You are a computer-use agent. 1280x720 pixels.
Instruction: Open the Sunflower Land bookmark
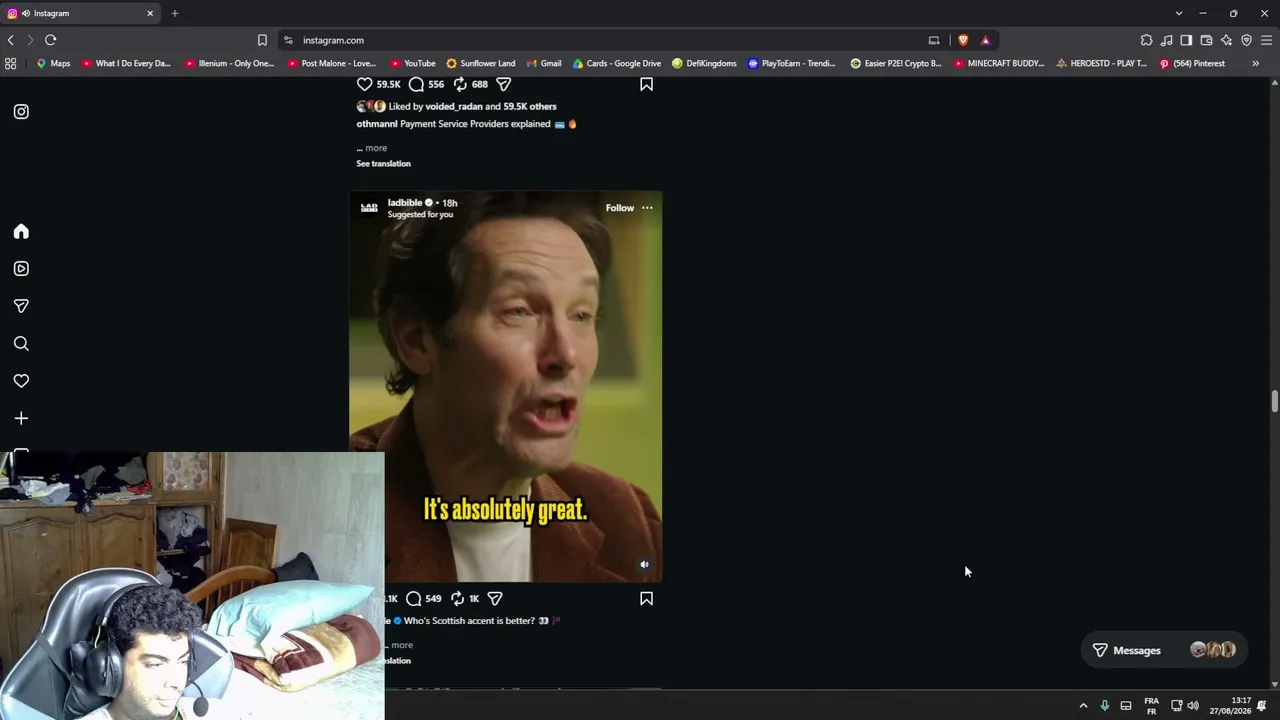[x=481, y=63]
